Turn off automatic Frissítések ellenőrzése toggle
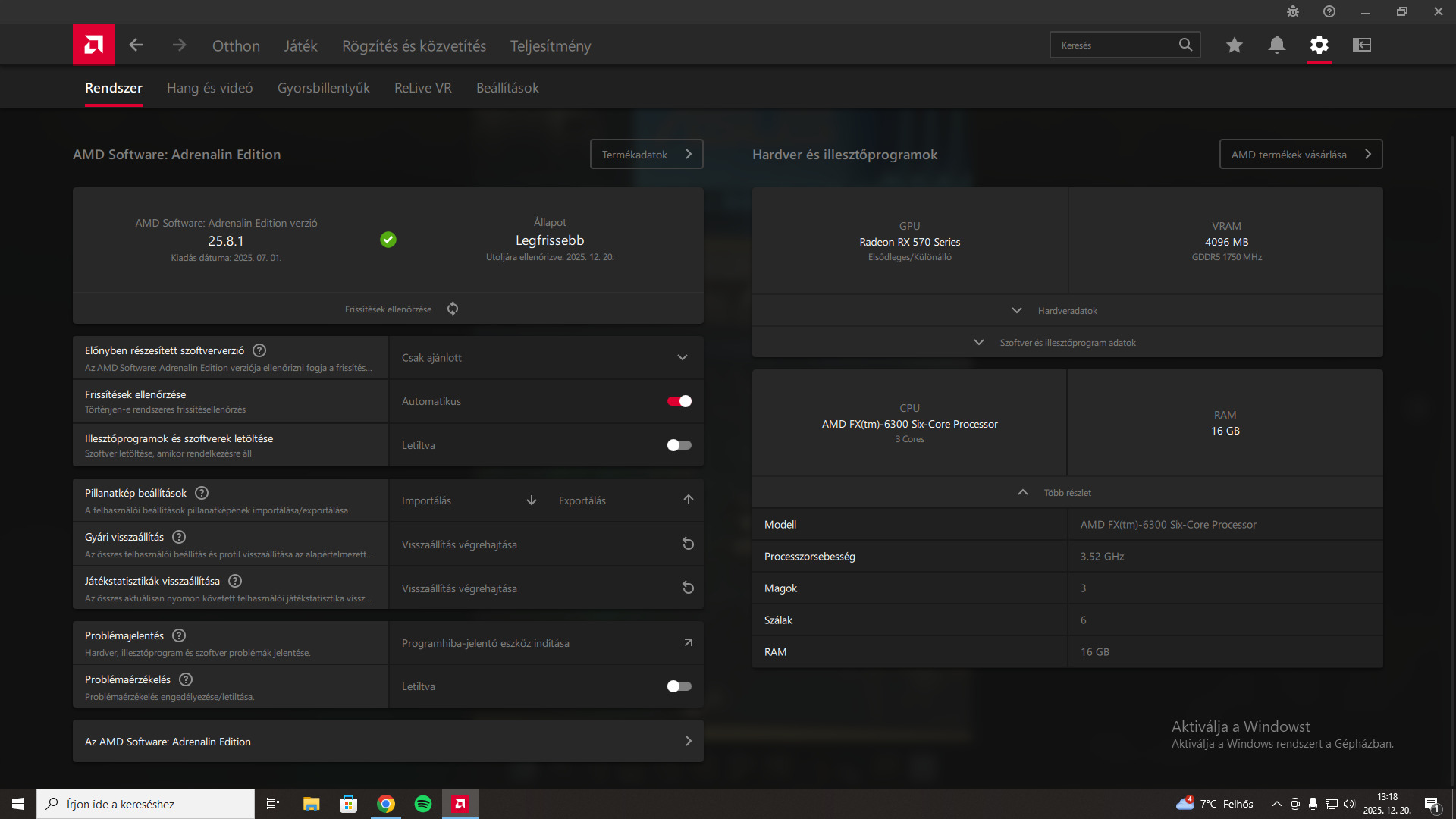The image size is (1456, 819). (x=679, y=401)
